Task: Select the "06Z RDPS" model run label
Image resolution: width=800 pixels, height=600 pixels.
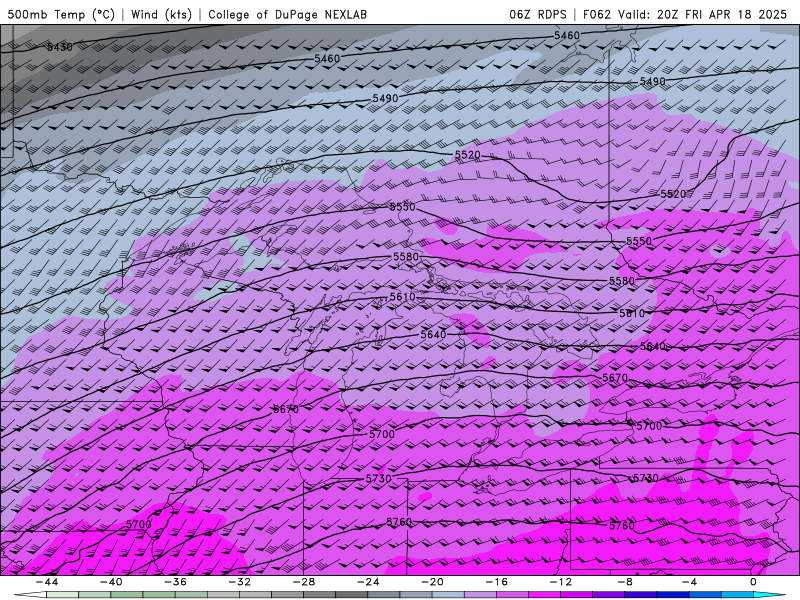Action: 537,14
